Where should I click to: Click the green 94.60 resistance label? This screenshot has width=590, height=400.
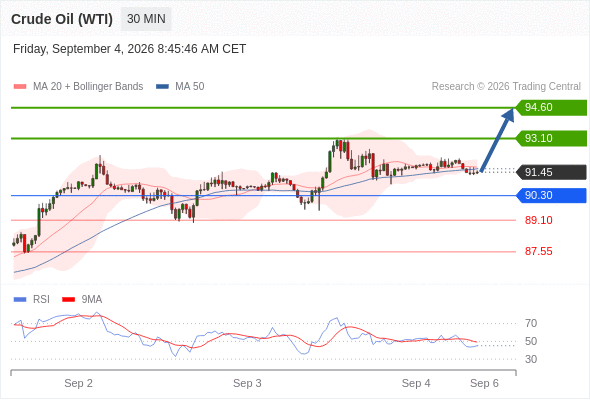pos(551,108)
